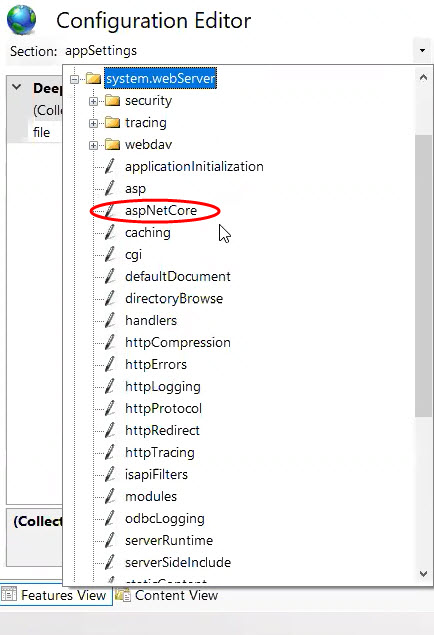Select the serverRuntime section

tap(169, 540)
